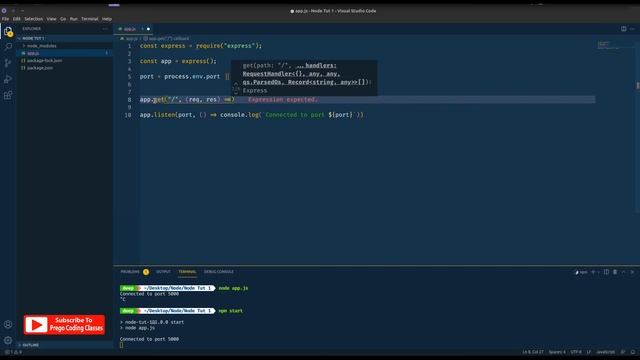Open the Run menu
The width and height of the screenshot is (640, 360).
[73, 19]
